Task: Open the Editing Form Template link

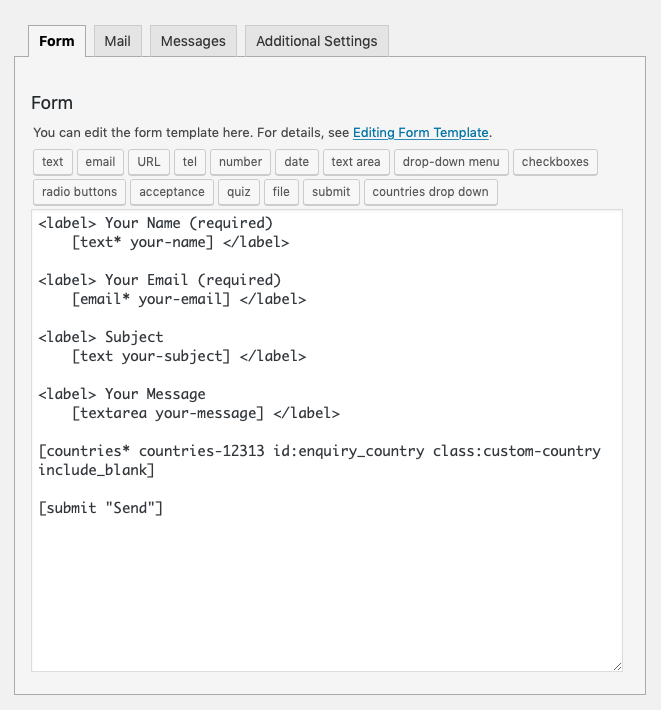Action: (420, 132)
